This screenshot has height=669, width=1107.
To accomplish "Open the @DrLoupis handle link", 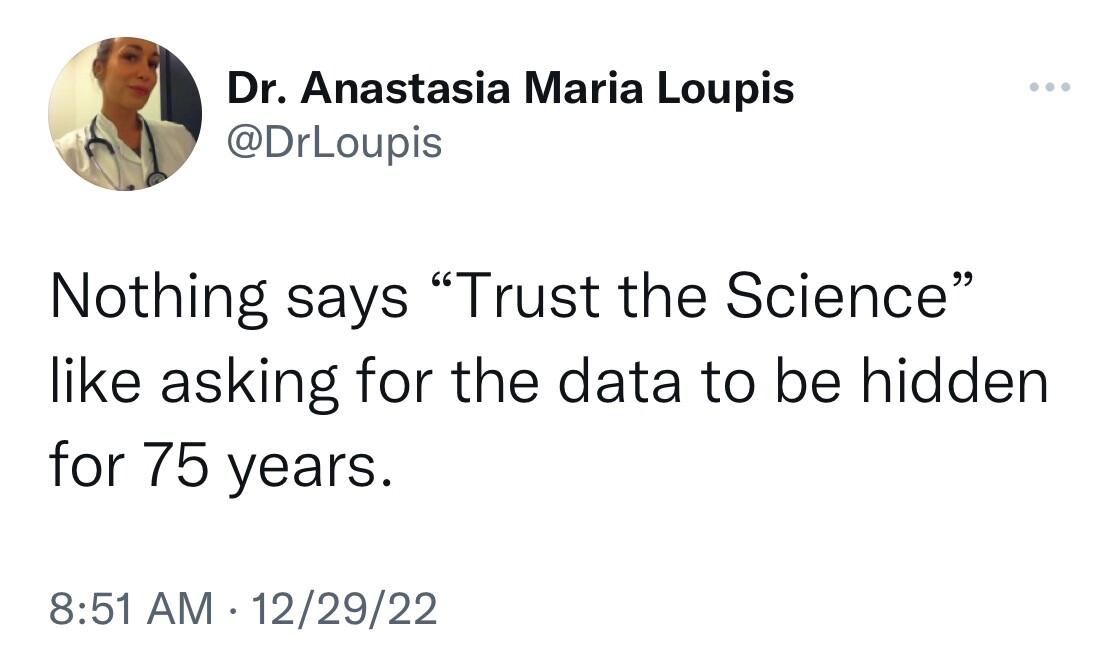I will pos(335,144).
